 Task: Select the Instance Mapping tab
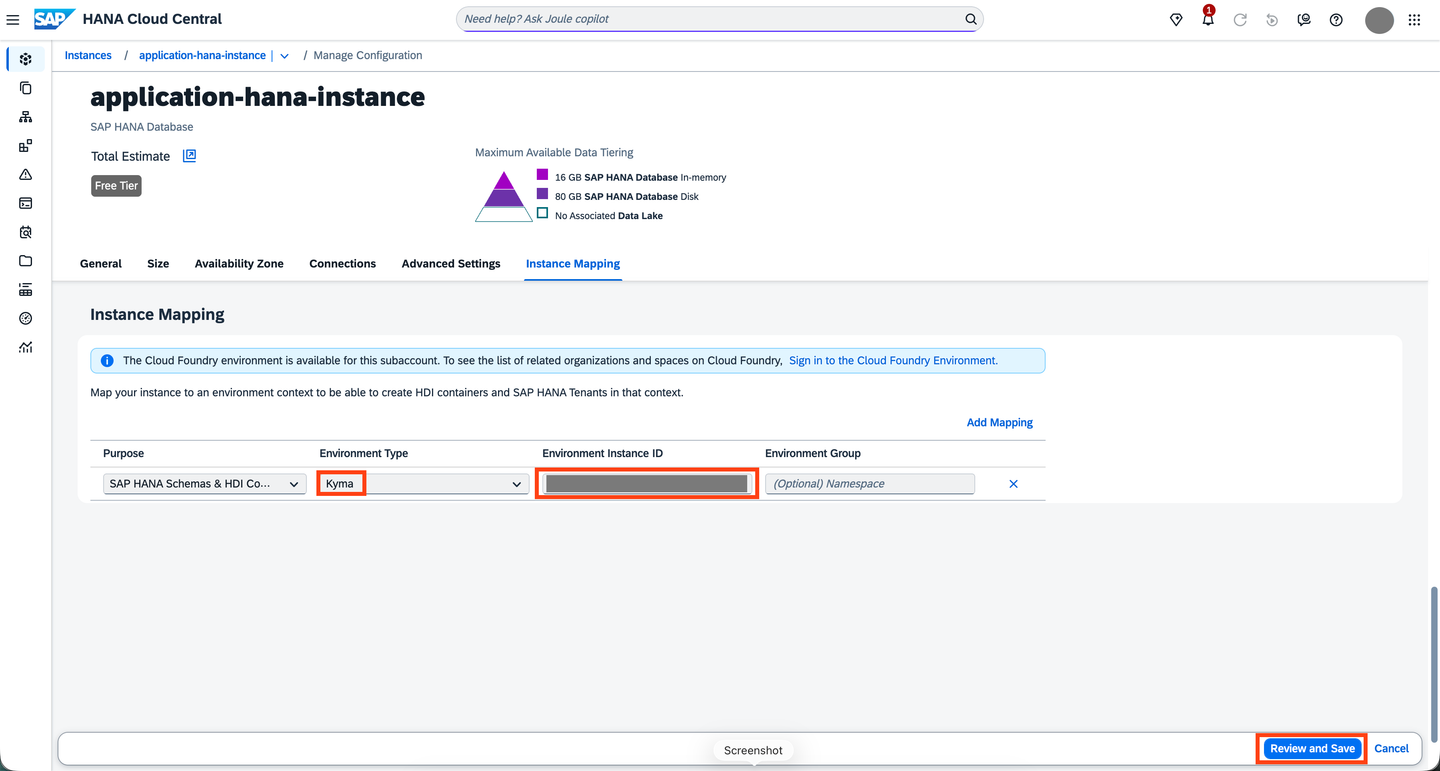click(573, 264)
